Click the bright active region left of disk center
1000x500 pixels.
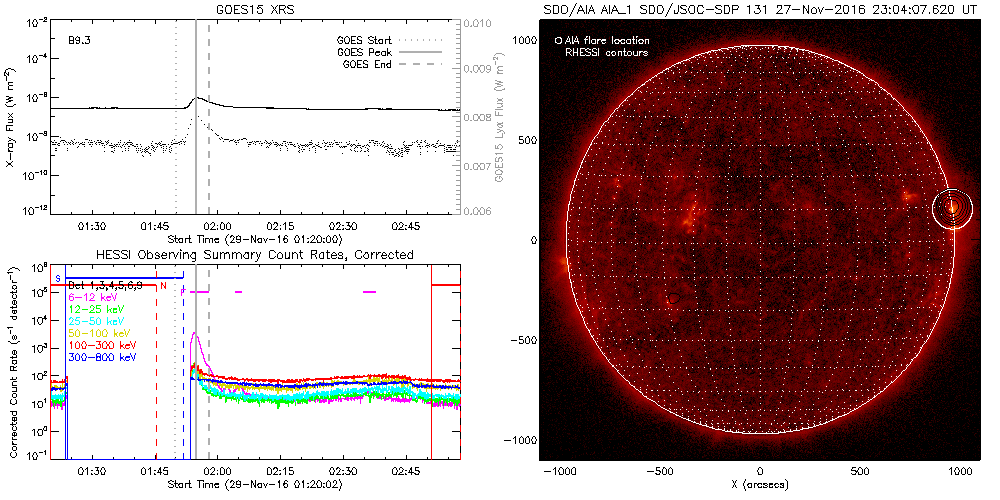point(688,212)
